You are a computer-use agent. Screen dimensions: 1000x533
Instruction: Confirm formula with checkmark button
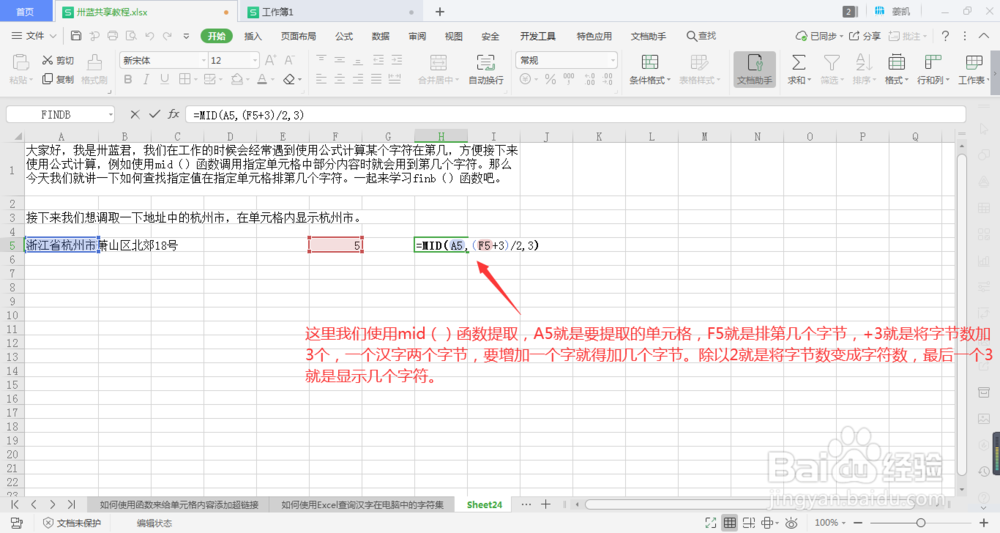point(154,115)
